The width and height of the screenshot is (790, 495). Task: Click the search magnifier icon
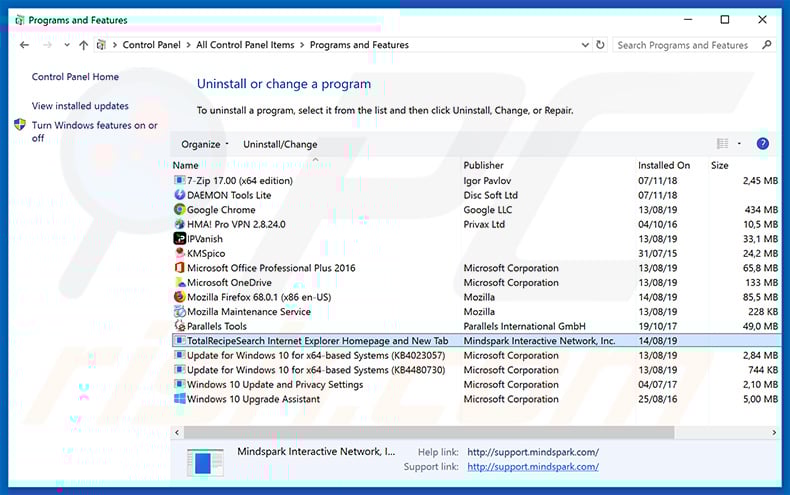click(x=767, y=45)
